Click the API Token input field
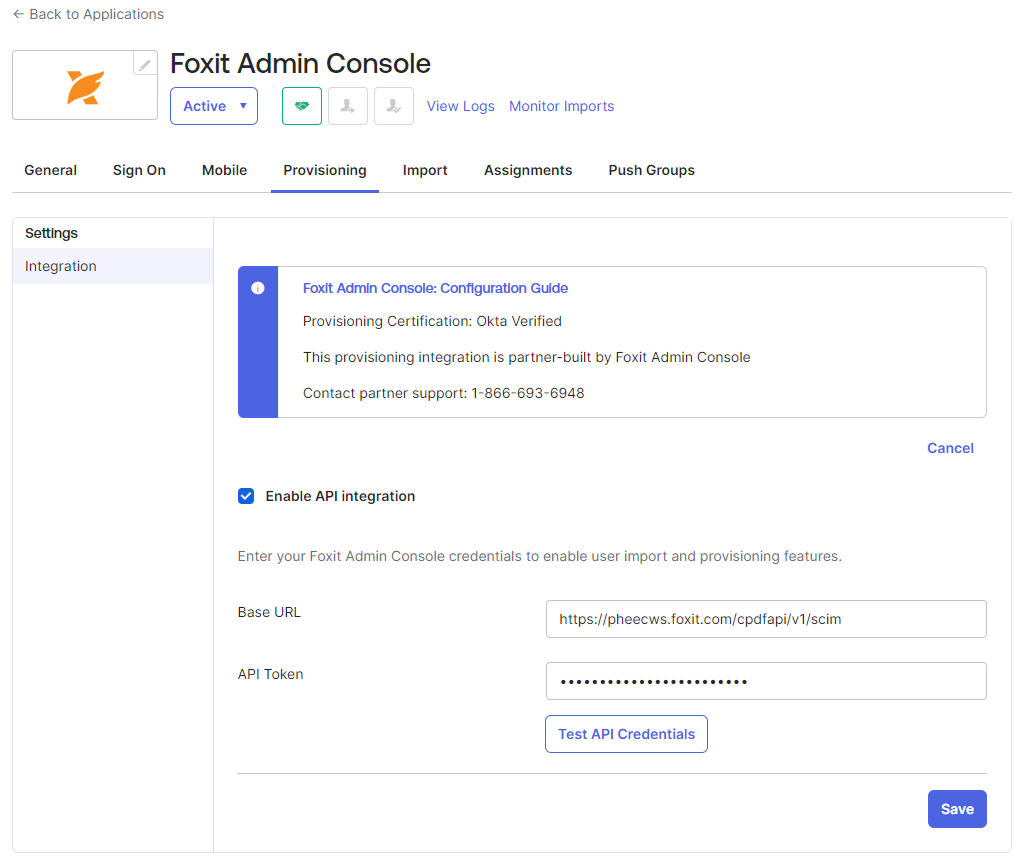The width and height of the screenshot is (1025, 863). 766,681
